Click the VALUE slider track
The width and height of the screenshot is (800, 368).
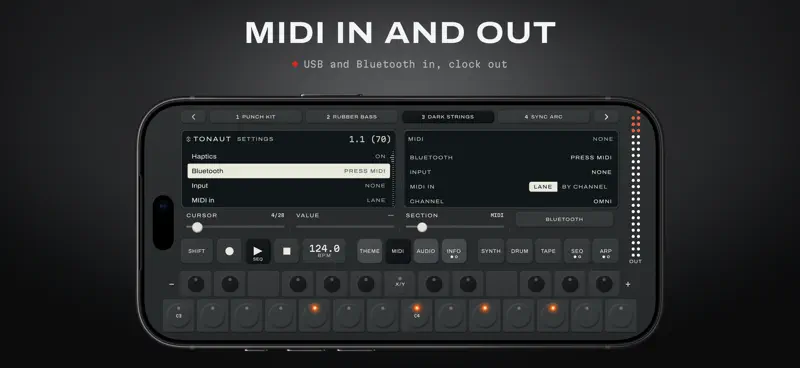point(345,227)
